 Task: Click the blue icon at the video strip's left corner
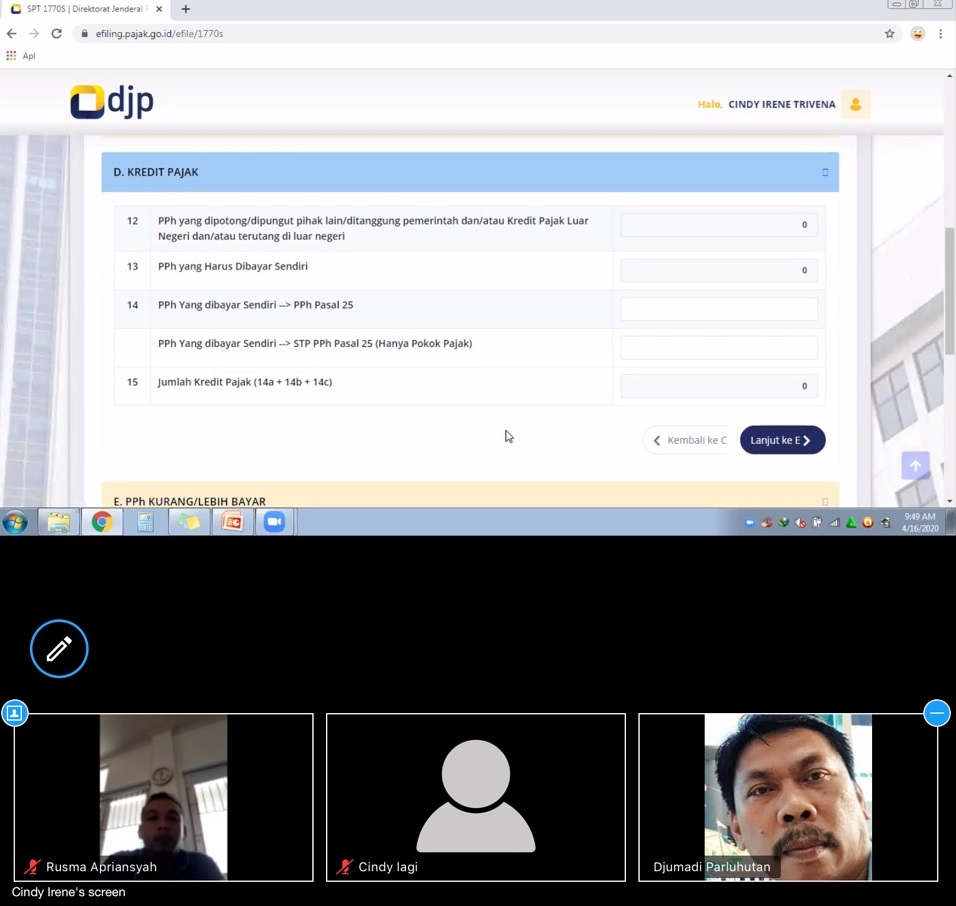(x=15, y=713)
